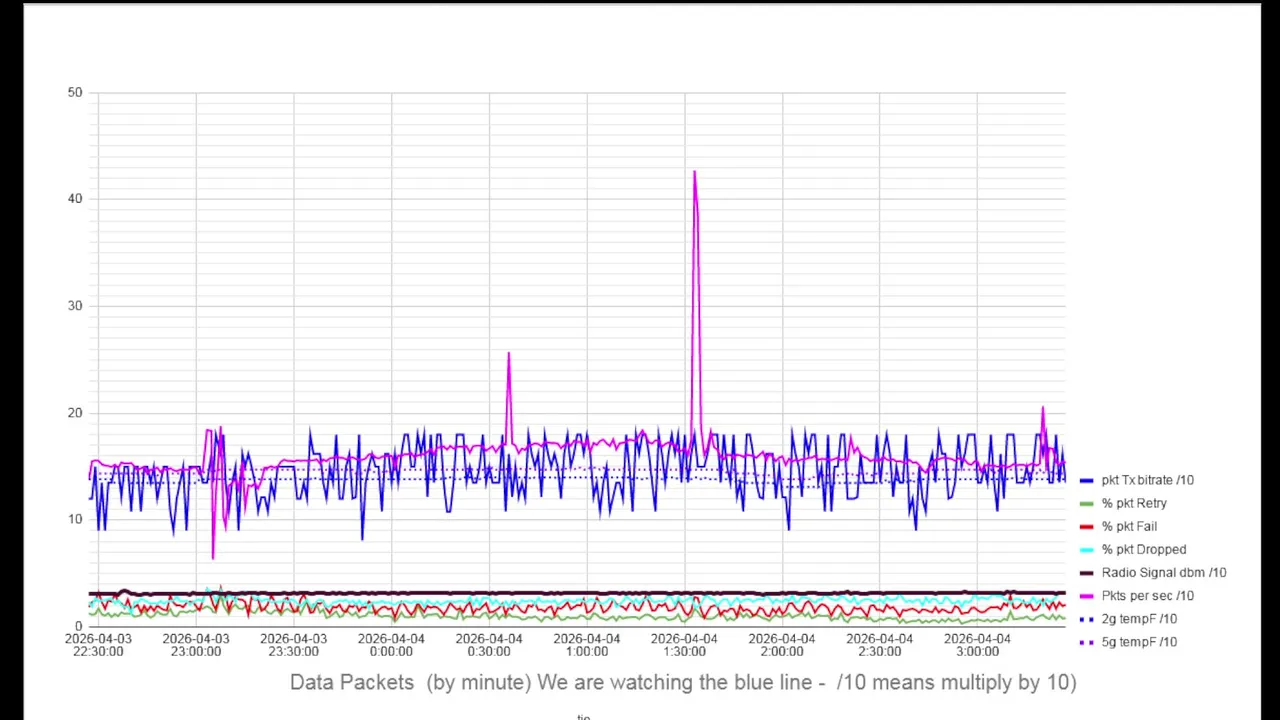Click the green % pkt Retry legend swatch
Image resolution: width=1280 pixels, height=720 pixels.
tap(1087, 504)
